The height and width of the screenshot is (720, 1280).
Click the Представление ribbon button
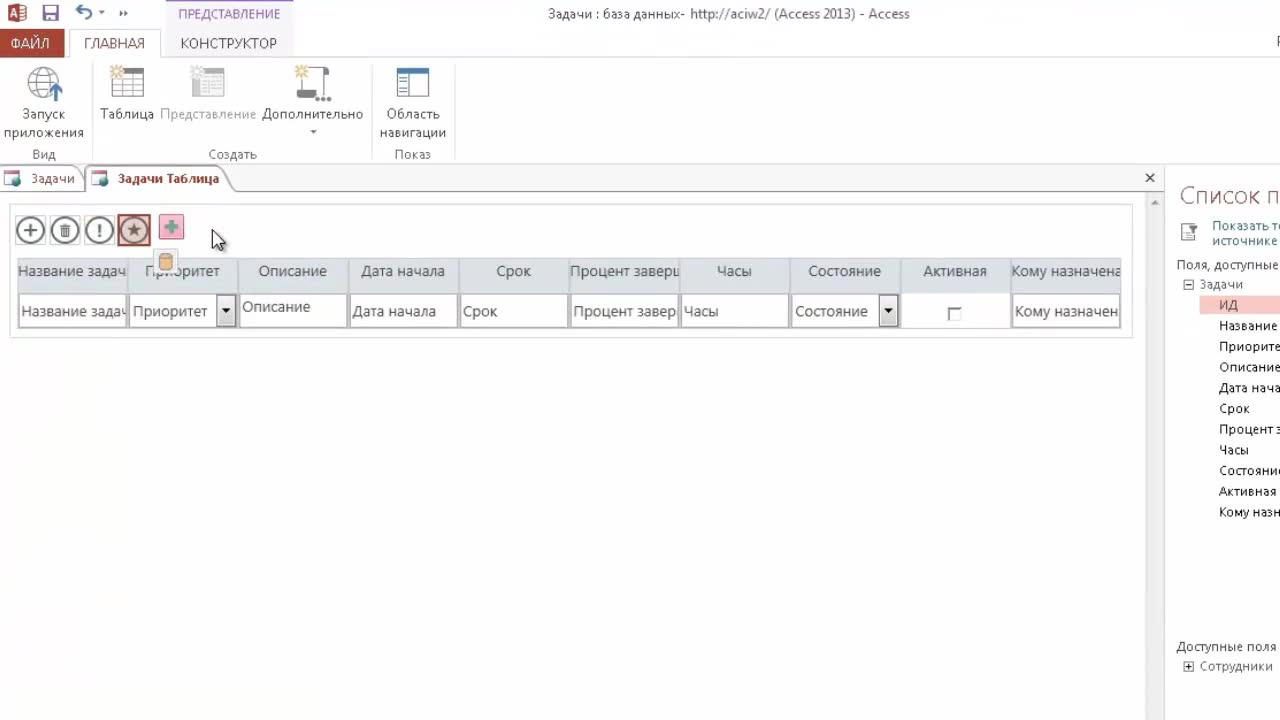208,95
